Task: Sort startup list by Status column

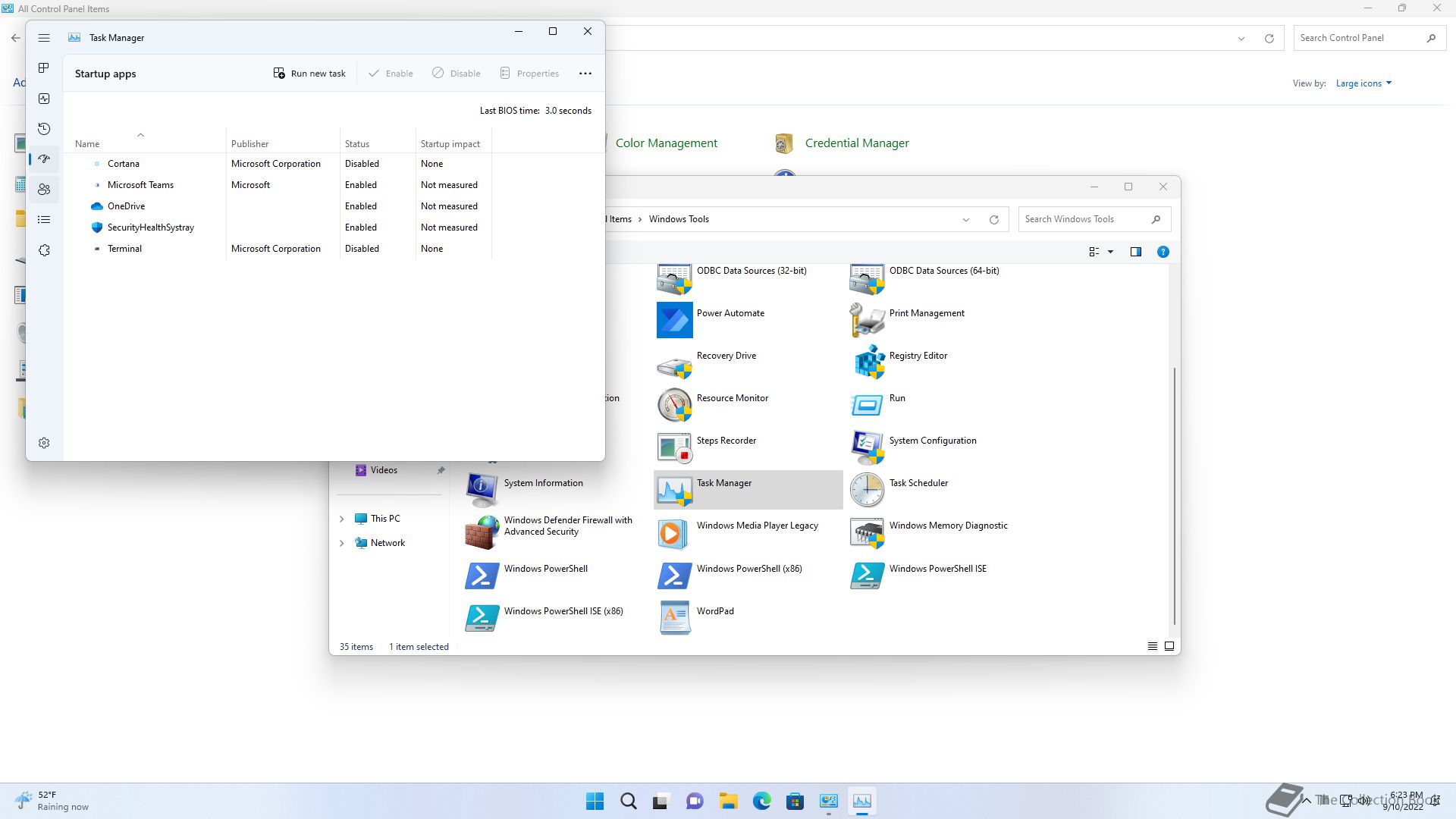Action: [378, 143]
